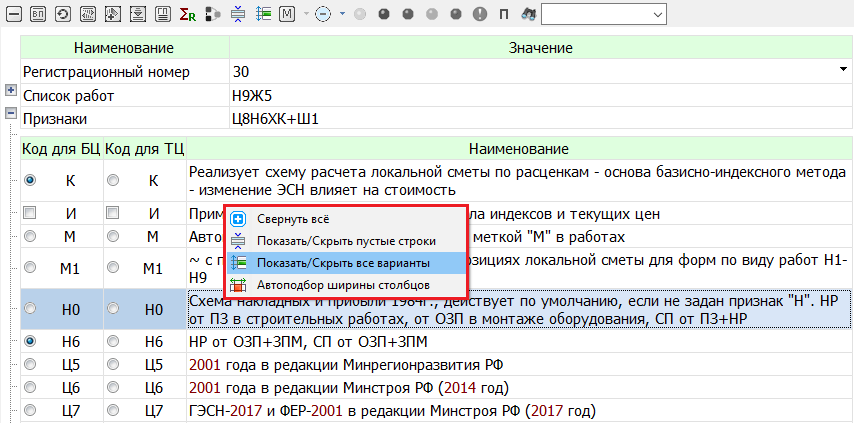Click the Sigma R summation icon
Viewport: 854px width, 423px height.
click(188, 15)
